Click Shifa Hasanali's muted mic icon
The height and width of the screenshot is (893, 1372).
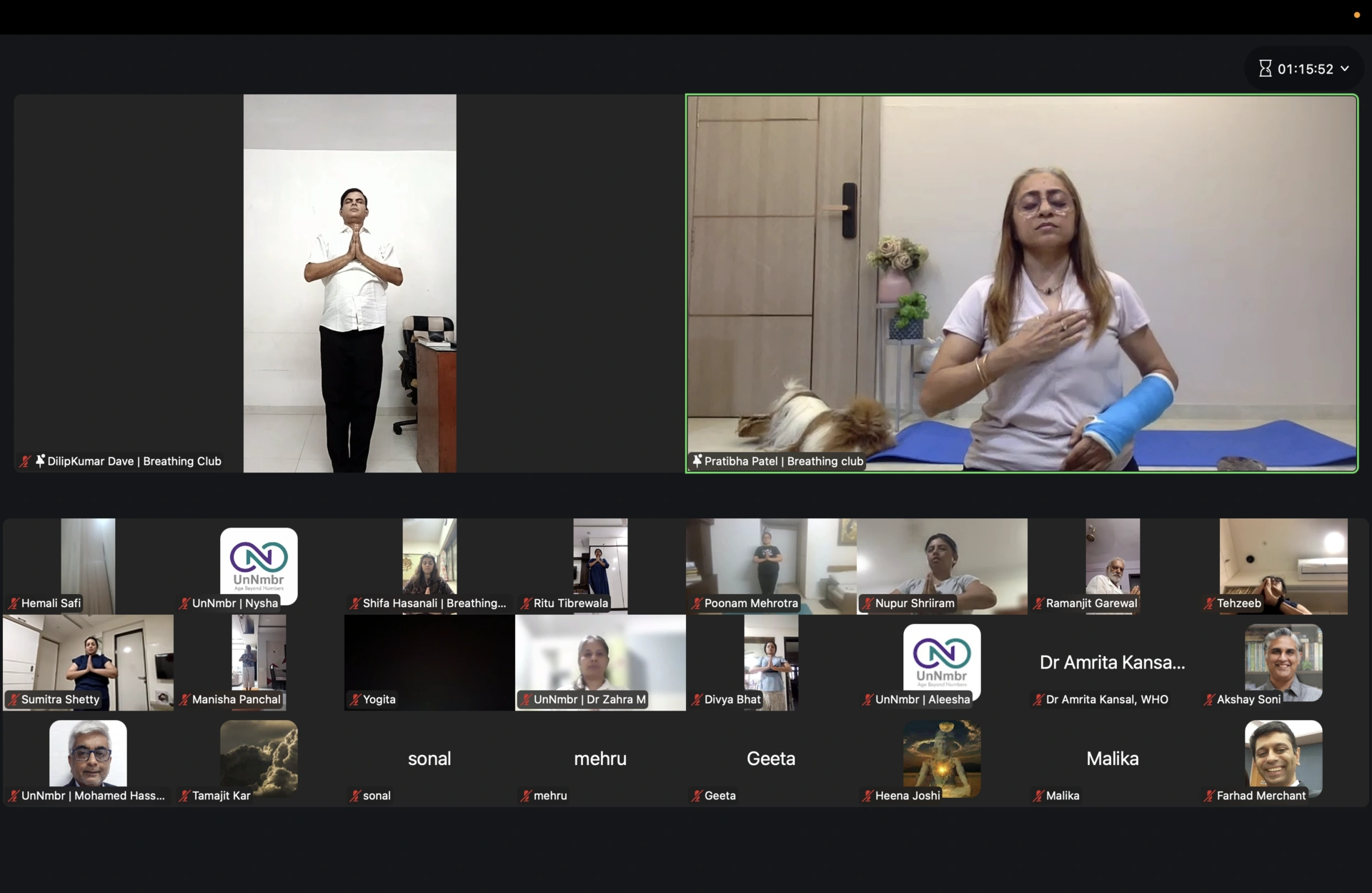tap(354, 603)
